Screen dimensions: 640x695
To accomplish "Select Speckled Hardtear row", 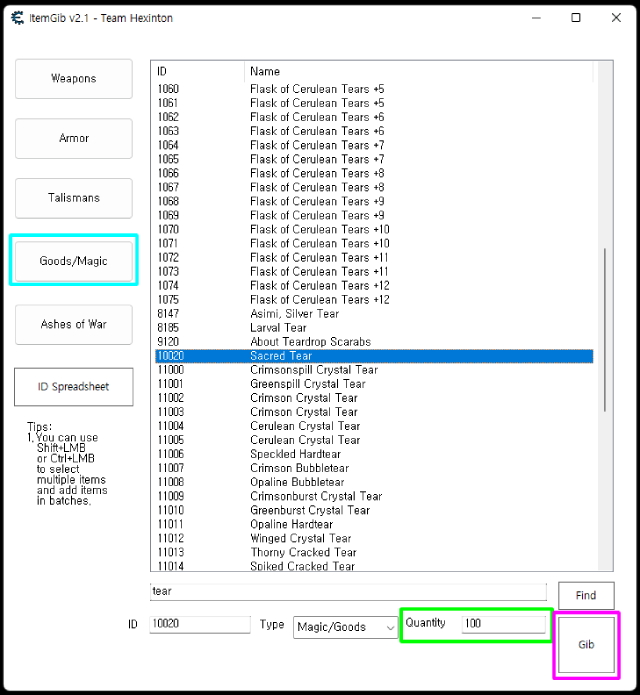I will [x=374, y=454].
